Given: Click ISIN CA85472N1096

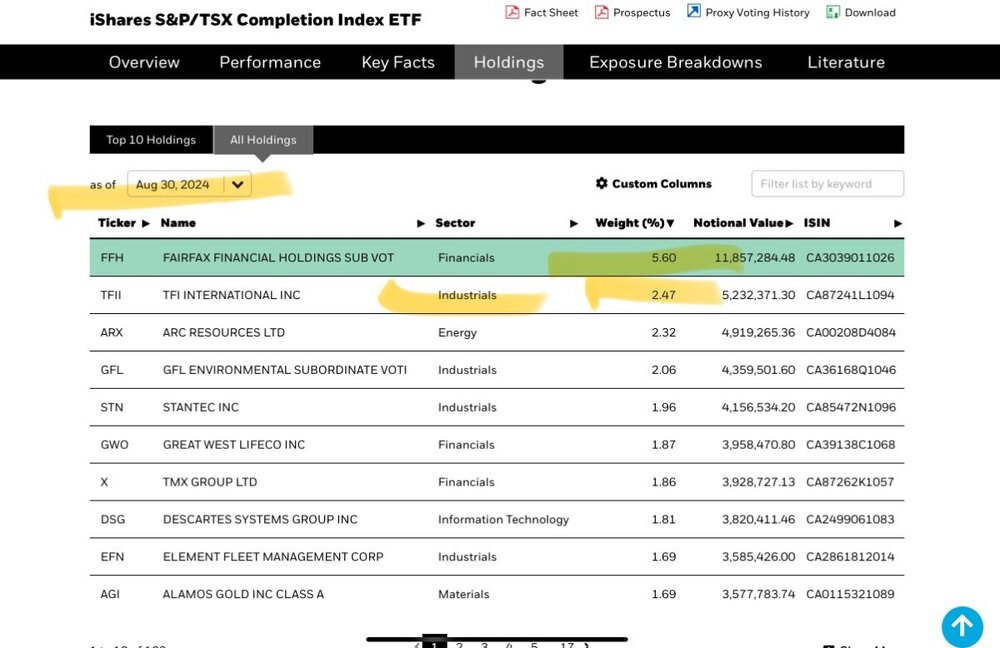Looking at the screenshot, I should pyautogui.click(x=851, y=407).
